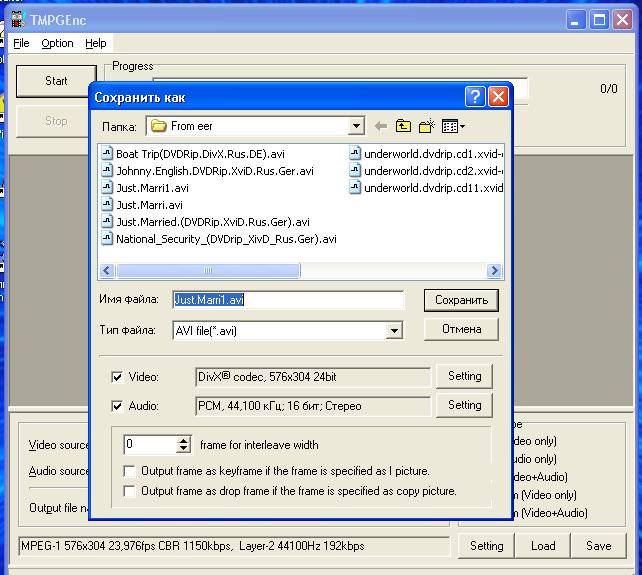Open Audio codec Setting button
Viewport: 642px width, 575px height.
coord(464,405)
